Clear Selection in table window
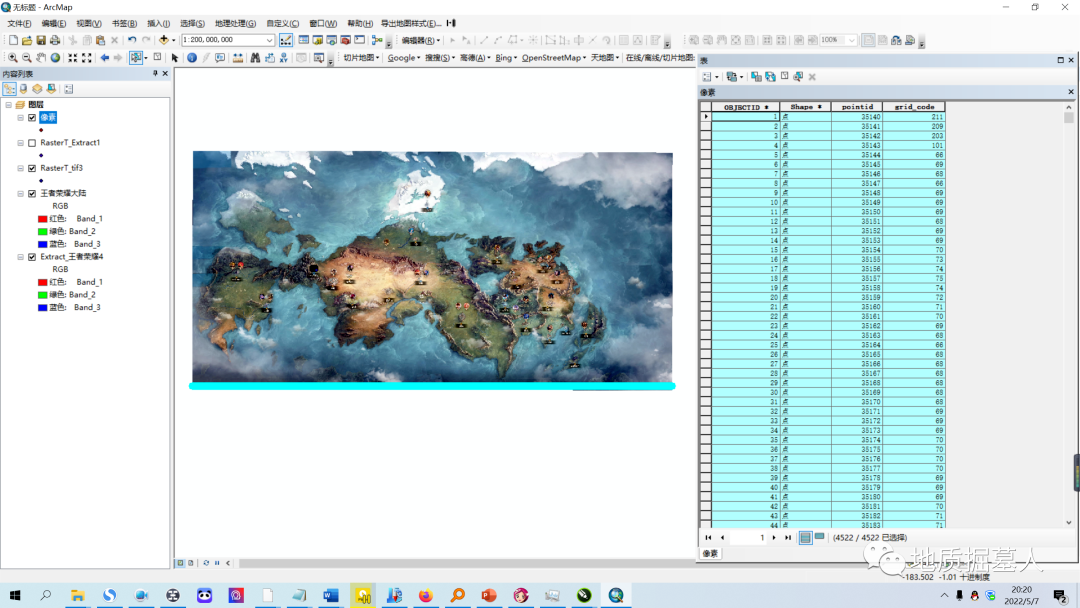Image resolution: width=1080 pixels, height=608 pixels. (785, 76)
